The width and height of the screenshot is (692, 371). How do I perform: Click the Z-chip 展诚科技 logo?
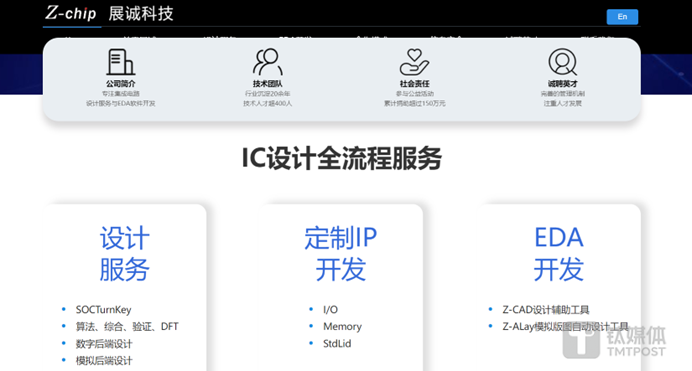[x=109, y=13]
